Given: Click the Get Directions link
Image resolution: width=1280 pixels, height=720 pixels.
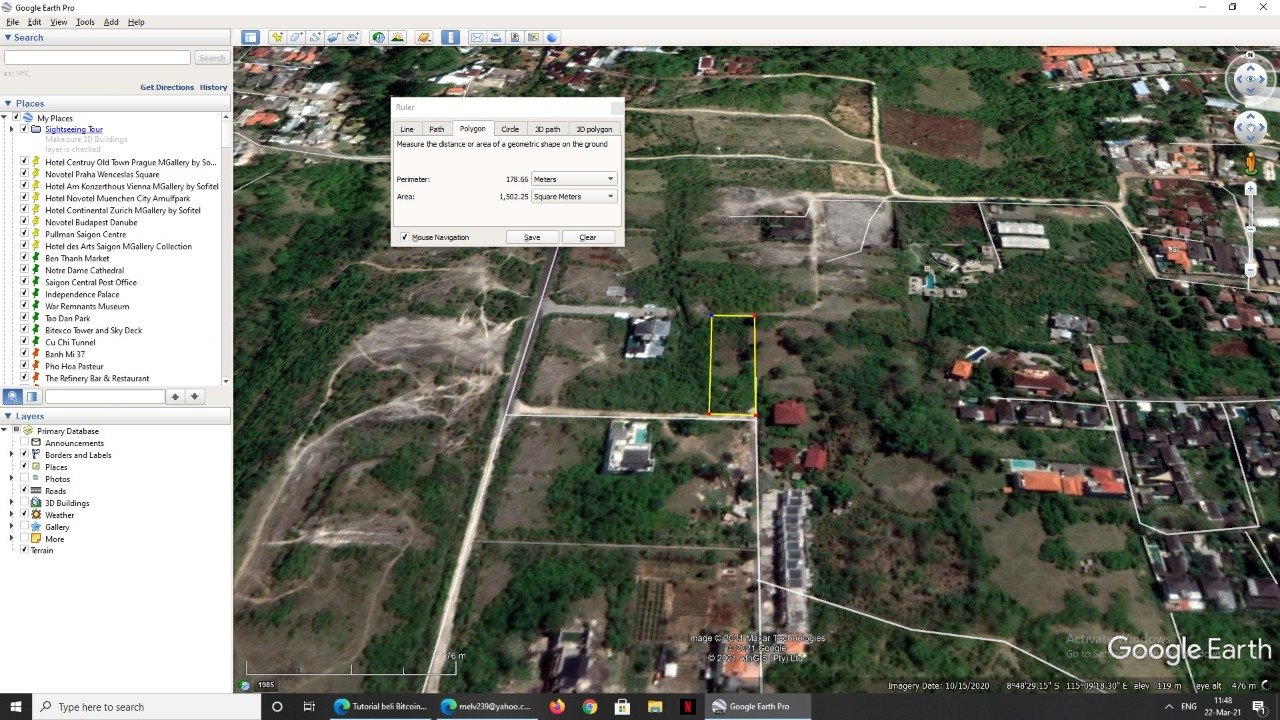Looking at the screenshot, I should 167,87.
